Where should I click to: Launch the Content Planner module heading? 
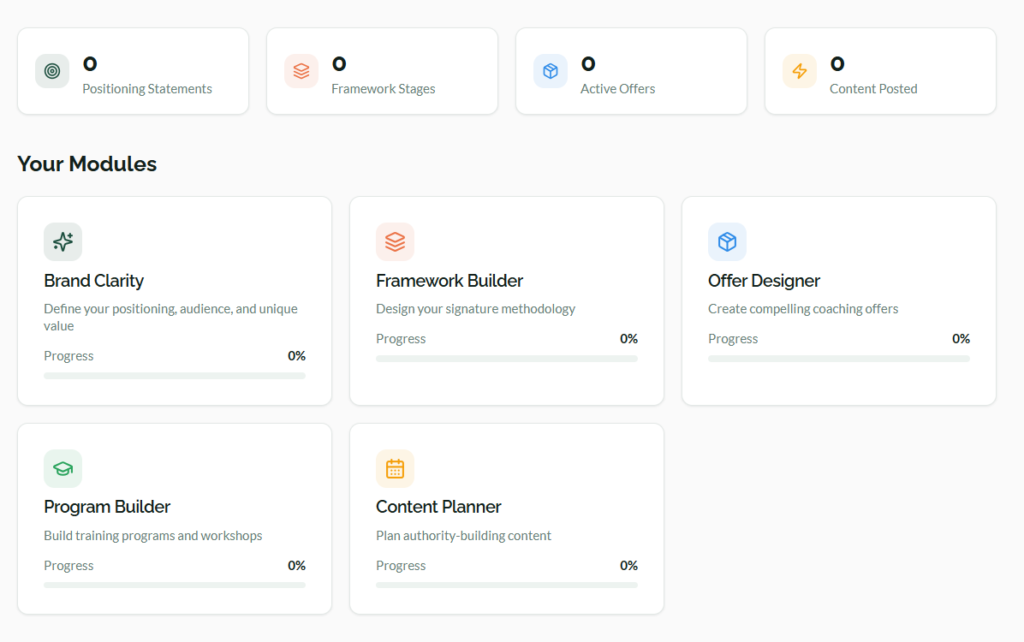pos(438,507)
